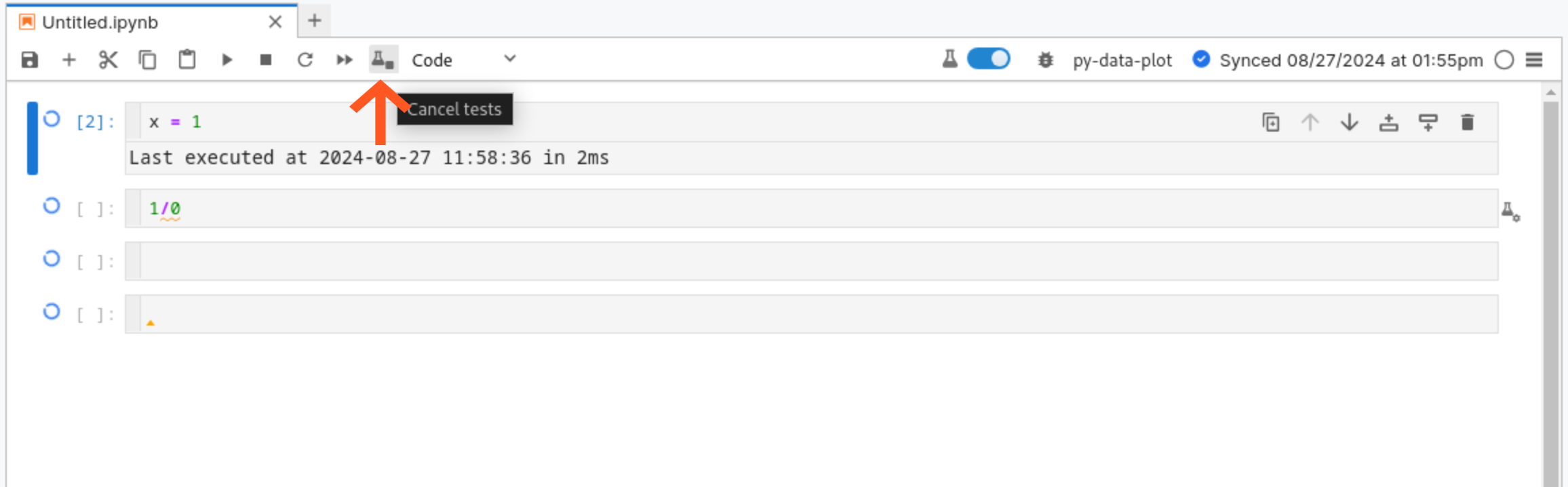Run the selected cell with play icon
The height and width of the screenshot is (487, 1568).
[227, 60]
